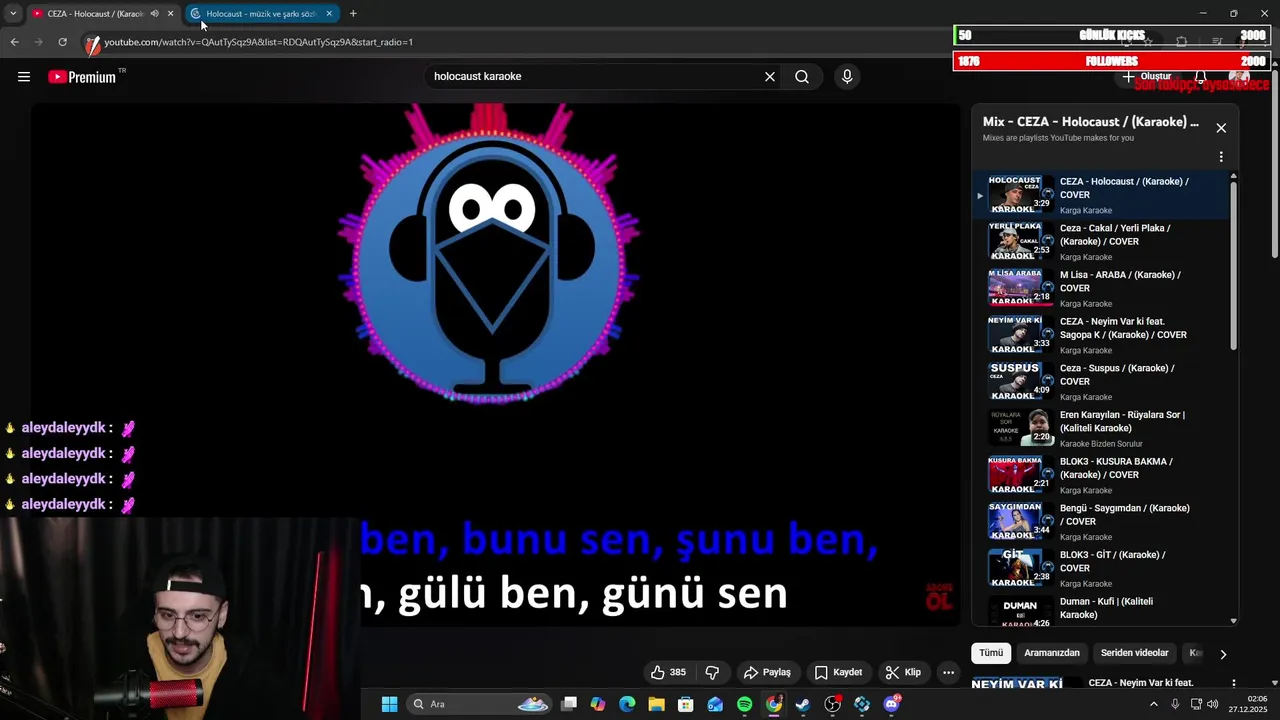Toggle the tray microphone icon

point(1175,704)
